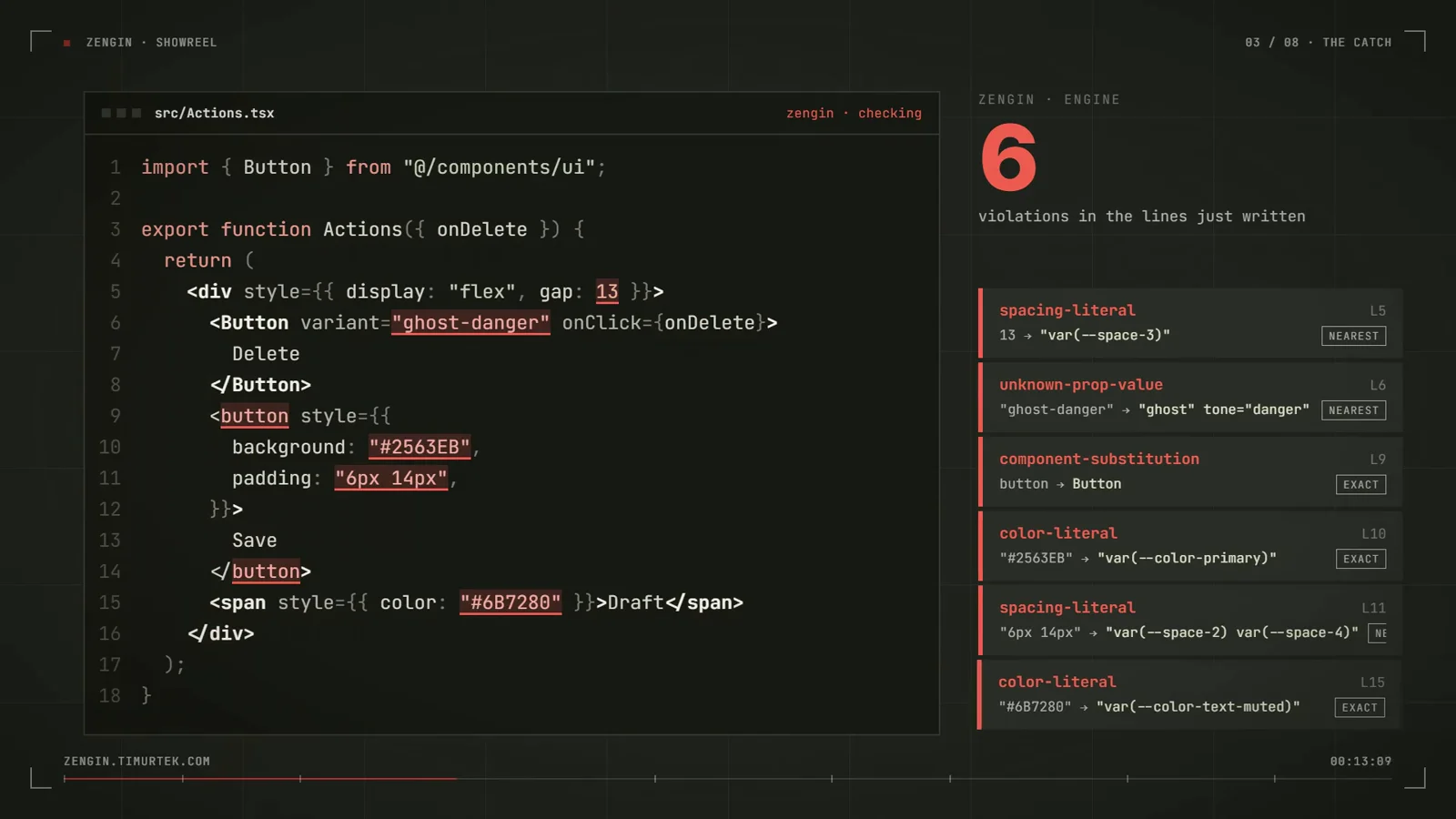Click the highlighted value 13 on line 5
The width and height of the screenshot is (1456, 819).
point(607,291)
